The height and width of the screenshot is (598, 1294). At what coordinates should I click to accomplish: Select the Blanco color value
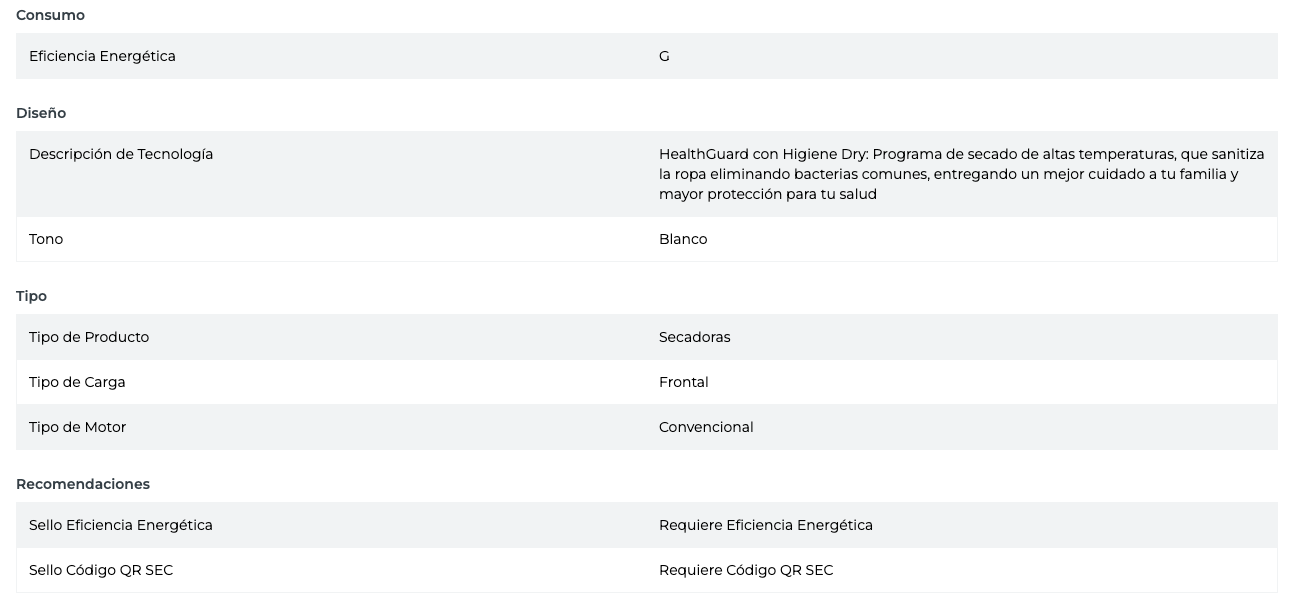[x=683, y=239]
